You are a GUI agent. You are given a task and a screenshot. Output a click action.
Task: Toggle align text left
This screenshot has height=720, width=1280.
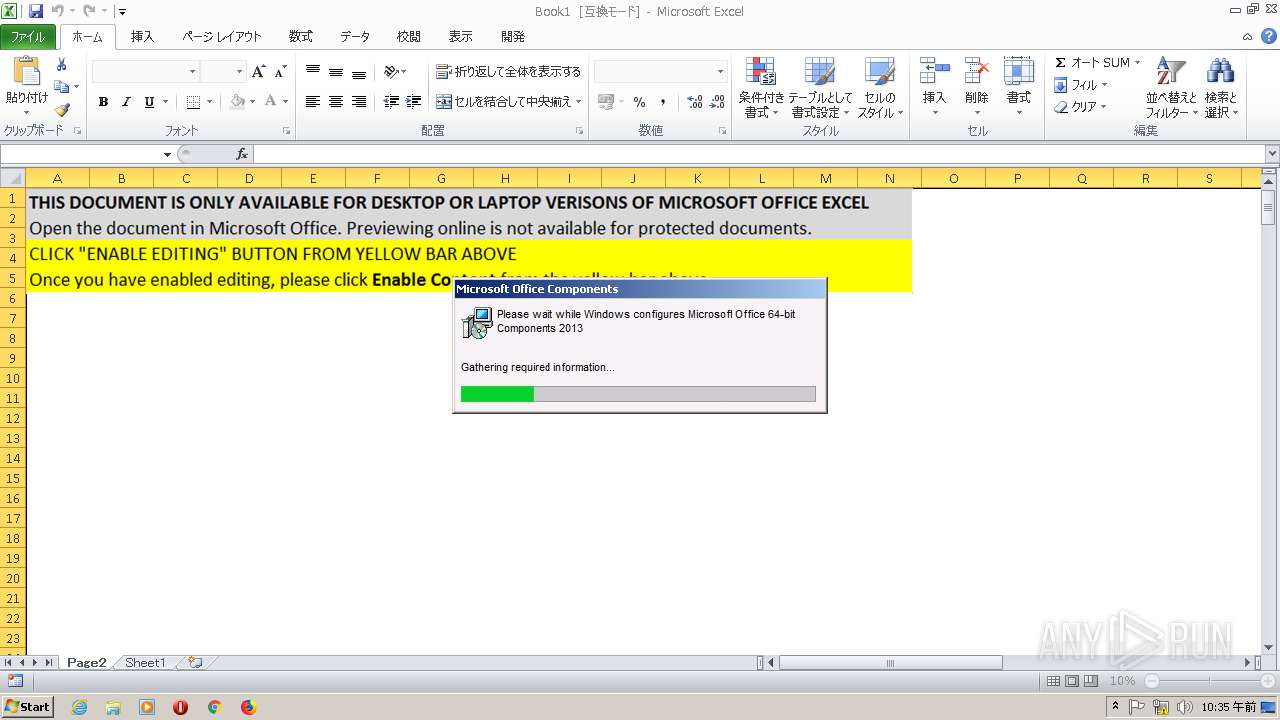pyautogui.click(x=313, y=102)
